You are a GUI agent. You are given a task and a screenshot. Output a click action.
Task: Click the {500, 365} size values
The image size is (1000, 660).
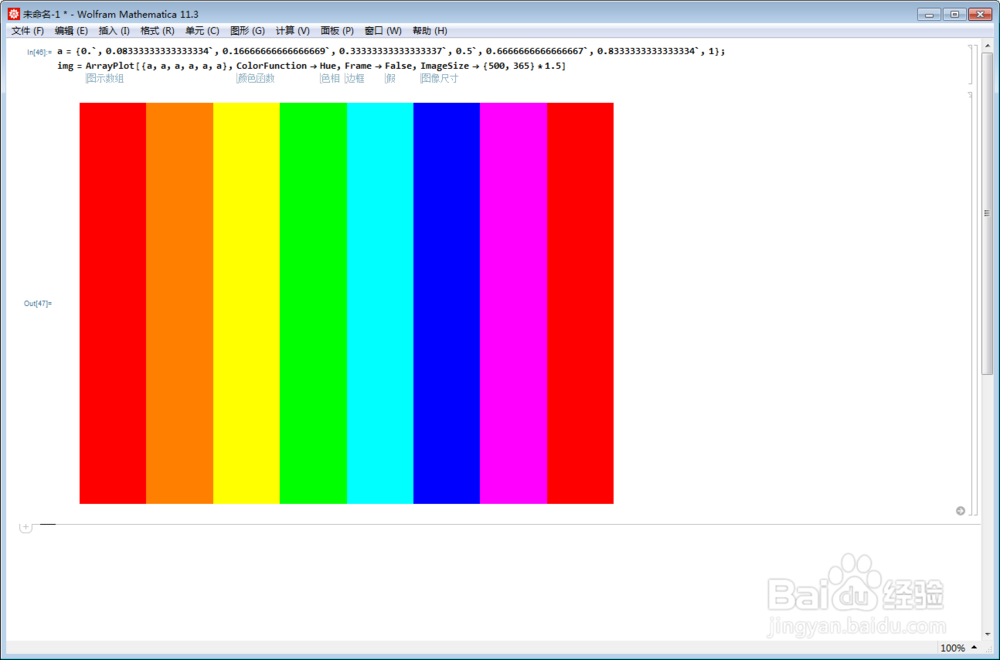[x=509, y=66]
